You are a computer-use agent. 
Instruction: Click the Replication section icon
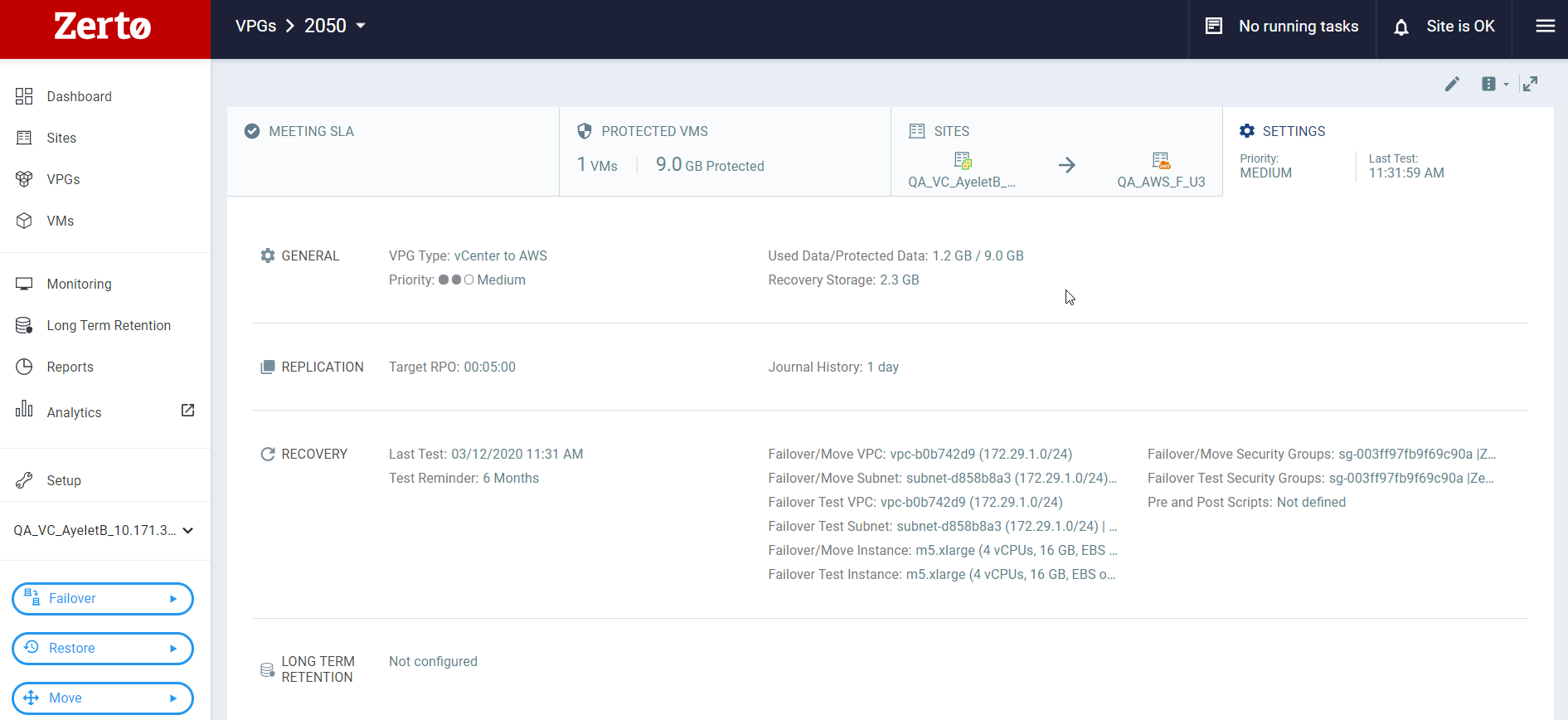click(268, 367)
